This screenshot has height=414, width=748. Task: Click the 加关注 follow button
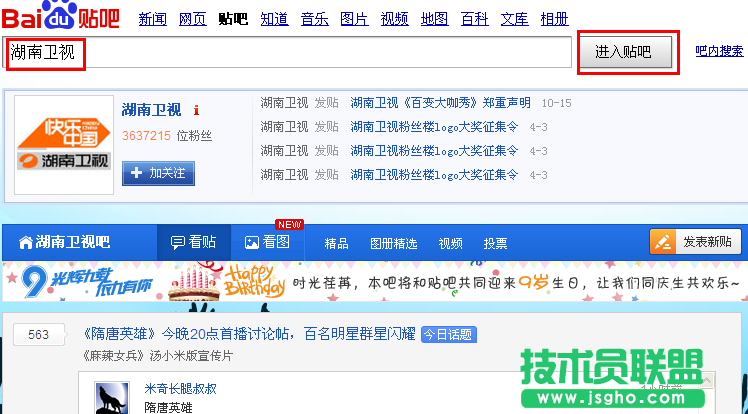[158, 173]
